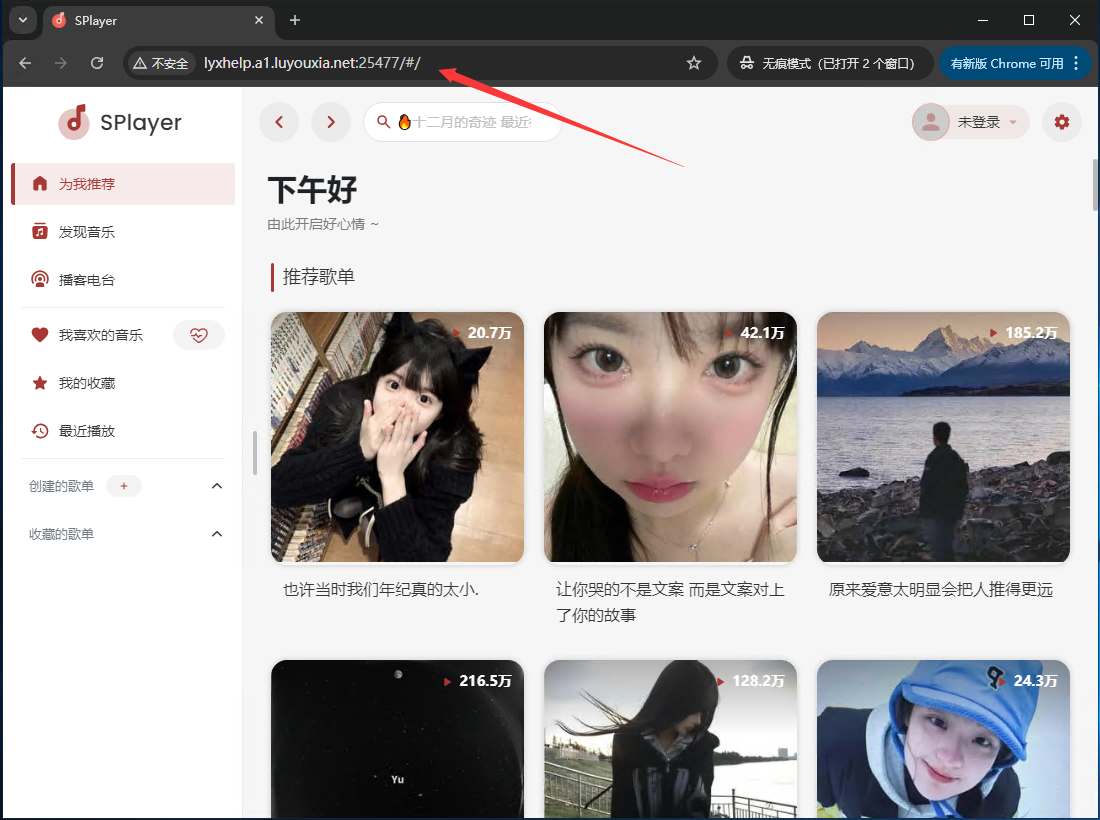Collapse the 收藏的歌单 section
The width and height of the screenshot is (1100, 820).
click(216, 534)
